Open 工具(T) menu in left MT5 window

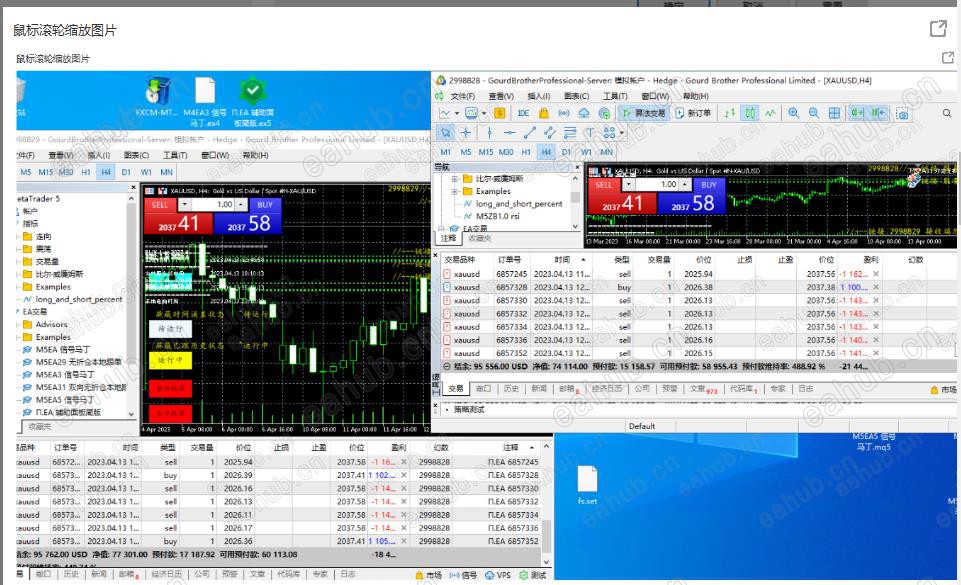pos(175,155)
